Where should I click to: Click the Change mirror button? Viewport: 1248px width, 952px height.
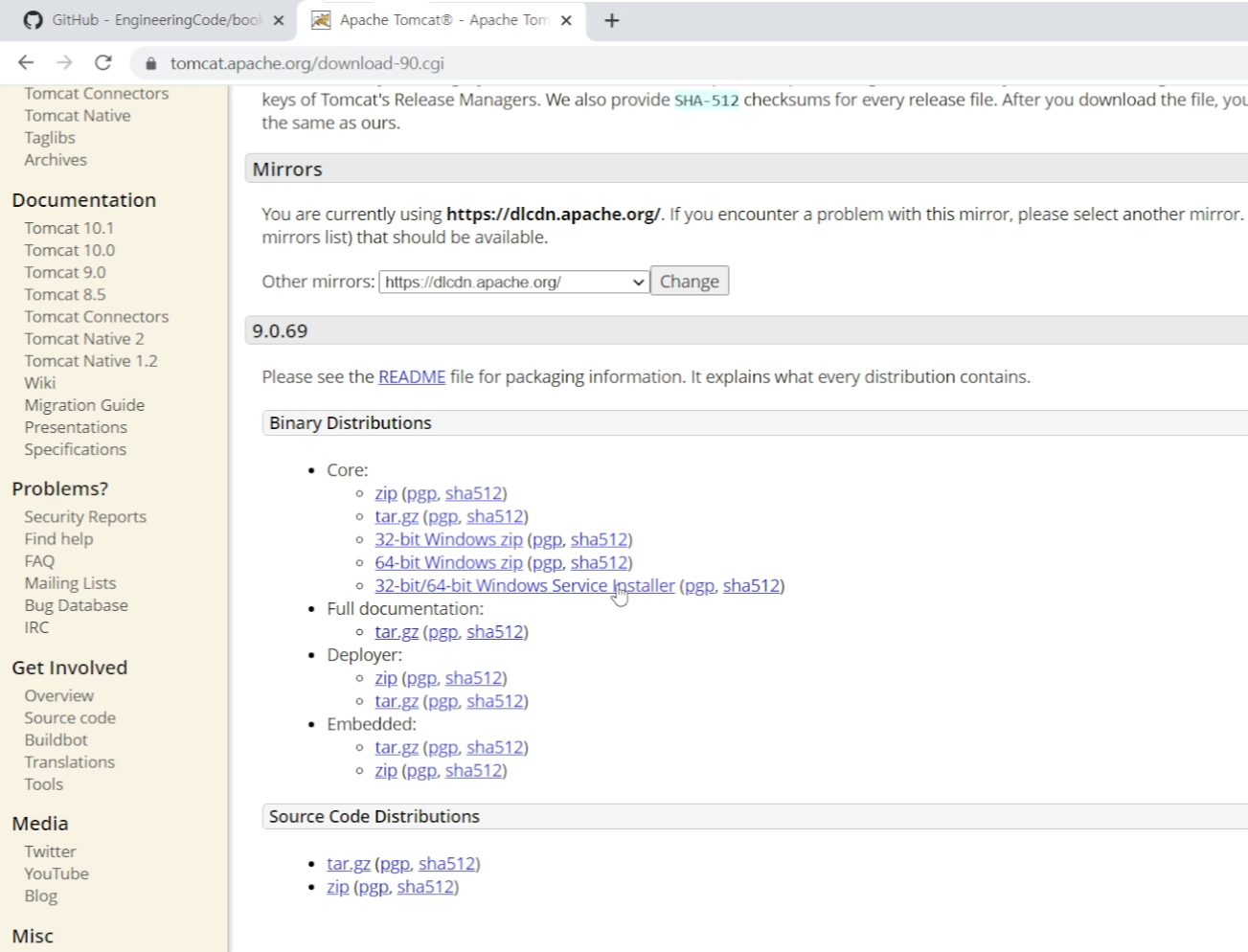(690, 282)
